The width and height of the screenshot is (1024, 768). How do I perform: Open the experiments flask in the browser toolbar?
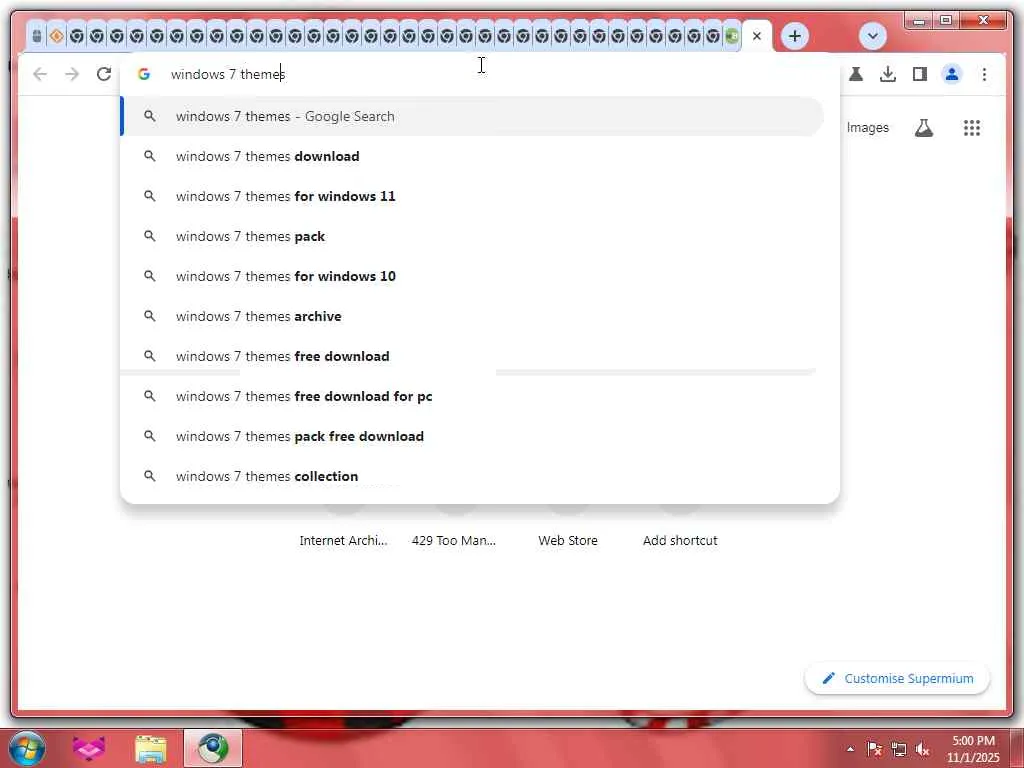click(856, 74)
